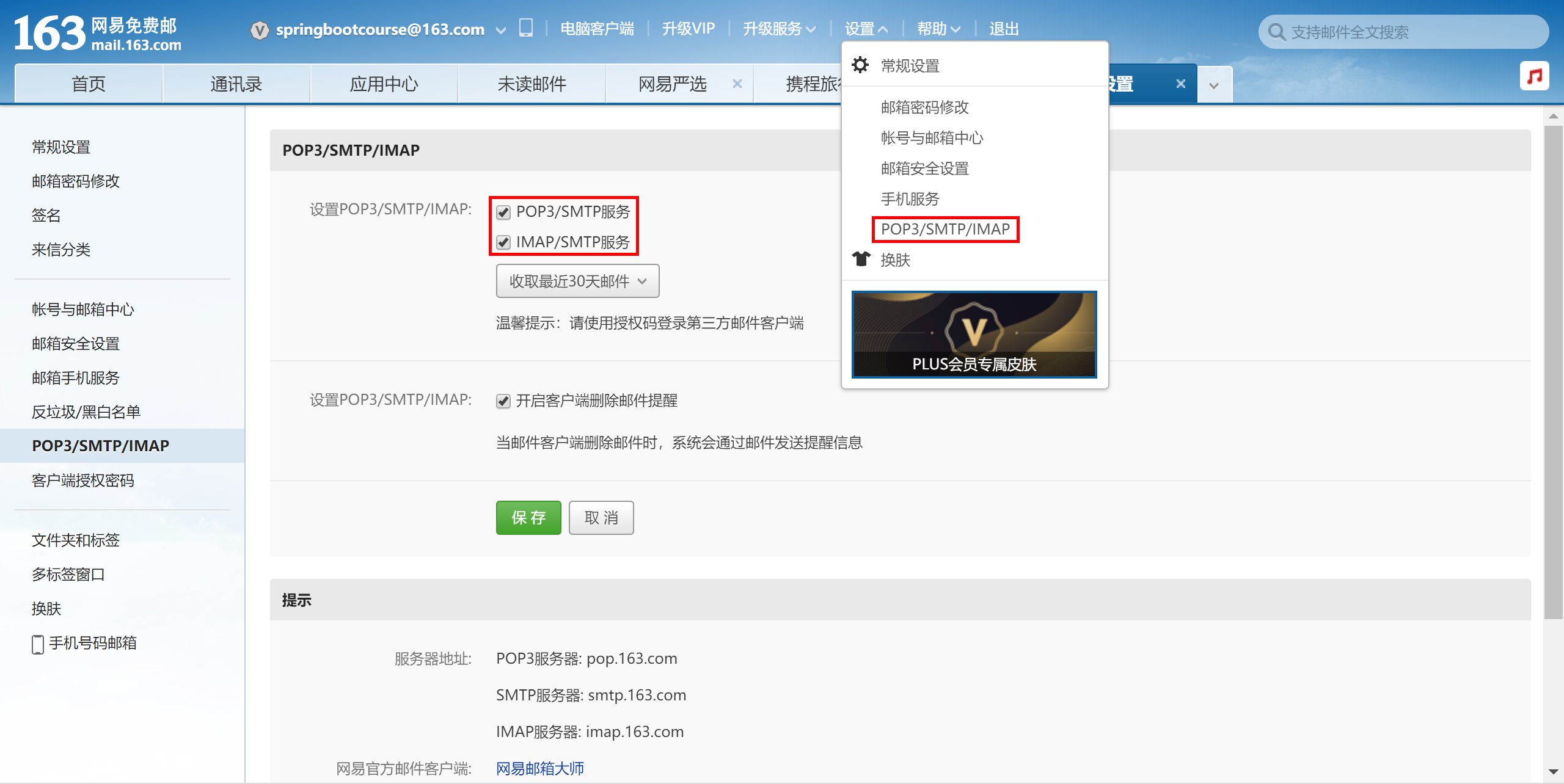
Task: Click the T-shirt 换肤 icon in menu
Action: [861, 260]
